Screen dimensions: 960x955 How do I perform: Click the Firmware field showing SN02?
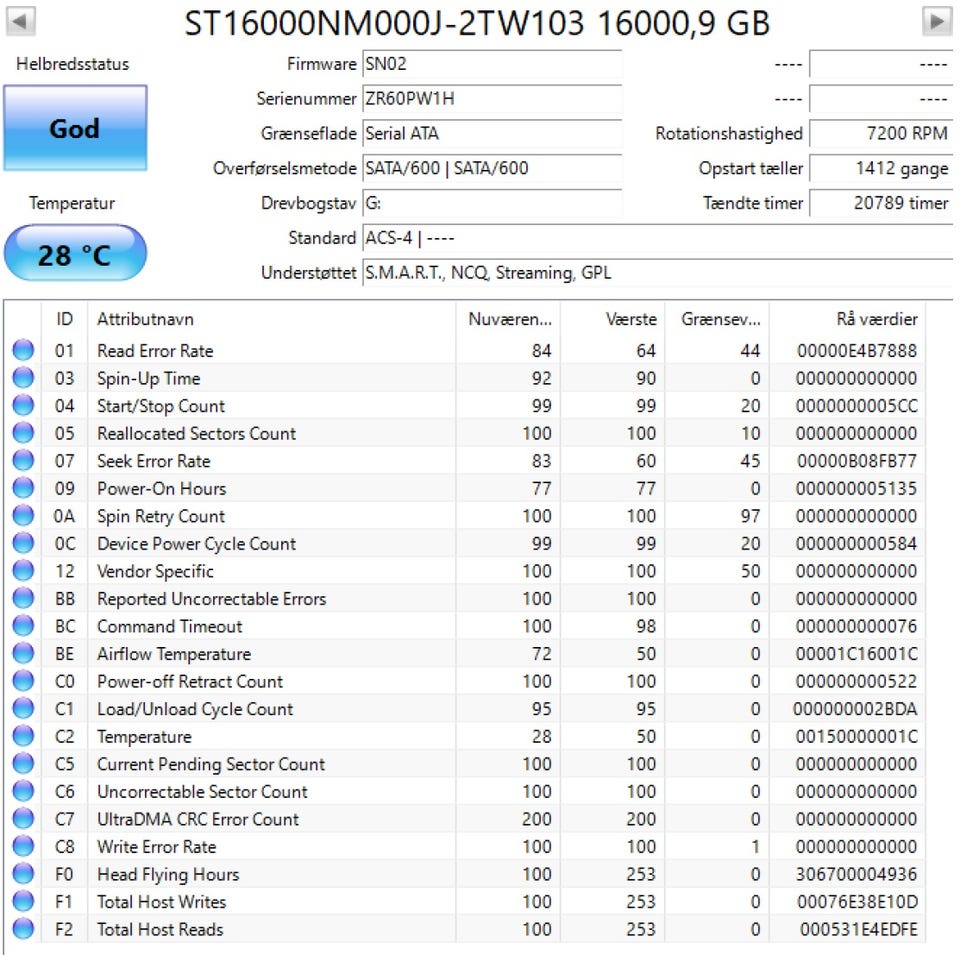click(490, 64)
